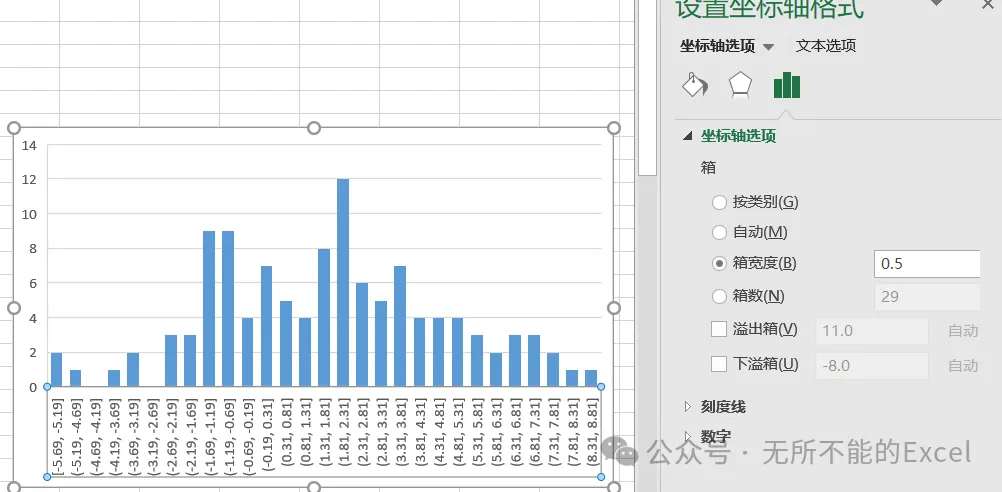The image size is (1002, 492).
Task: Click the bin width field showing 0.5
Action: [x=927, y=264]
